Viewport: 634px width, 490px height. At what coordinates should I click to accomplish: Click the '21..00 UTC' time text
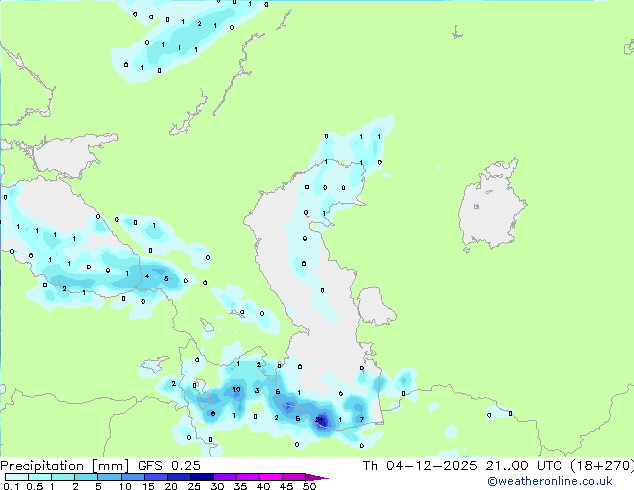click(x=524, y=466)
